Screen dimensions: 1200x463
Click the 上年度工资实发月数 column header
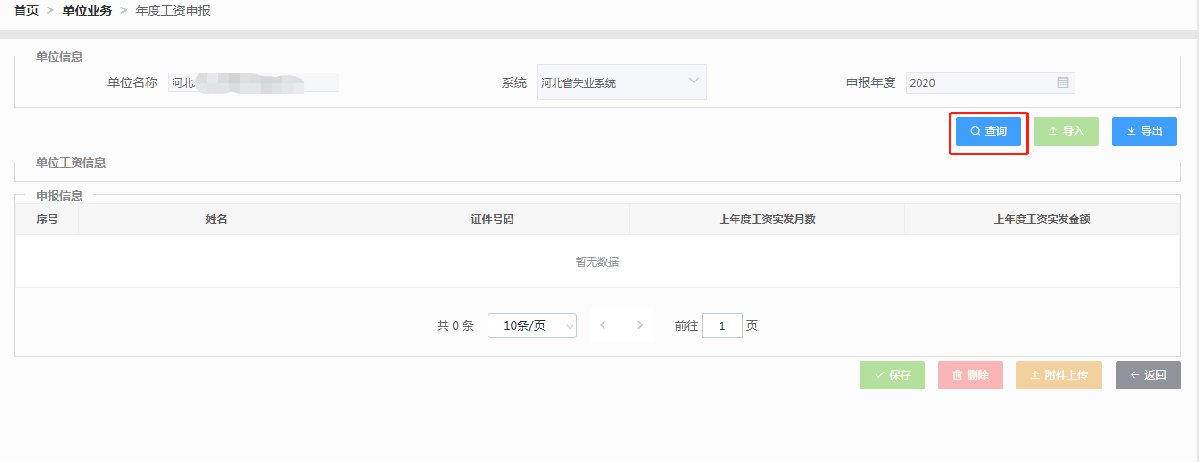point(767,219)
